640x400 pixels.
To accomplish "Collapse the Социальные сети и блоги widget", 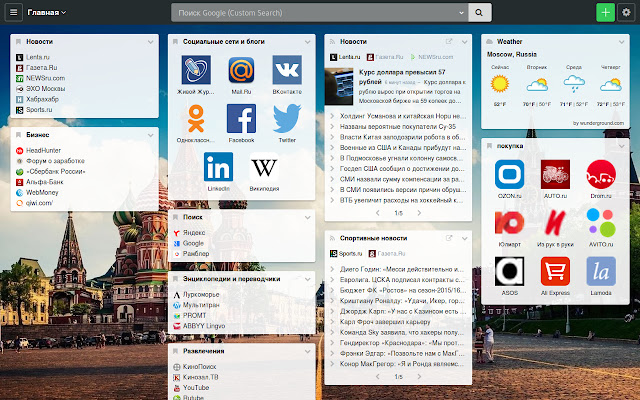I will [309, 42].
